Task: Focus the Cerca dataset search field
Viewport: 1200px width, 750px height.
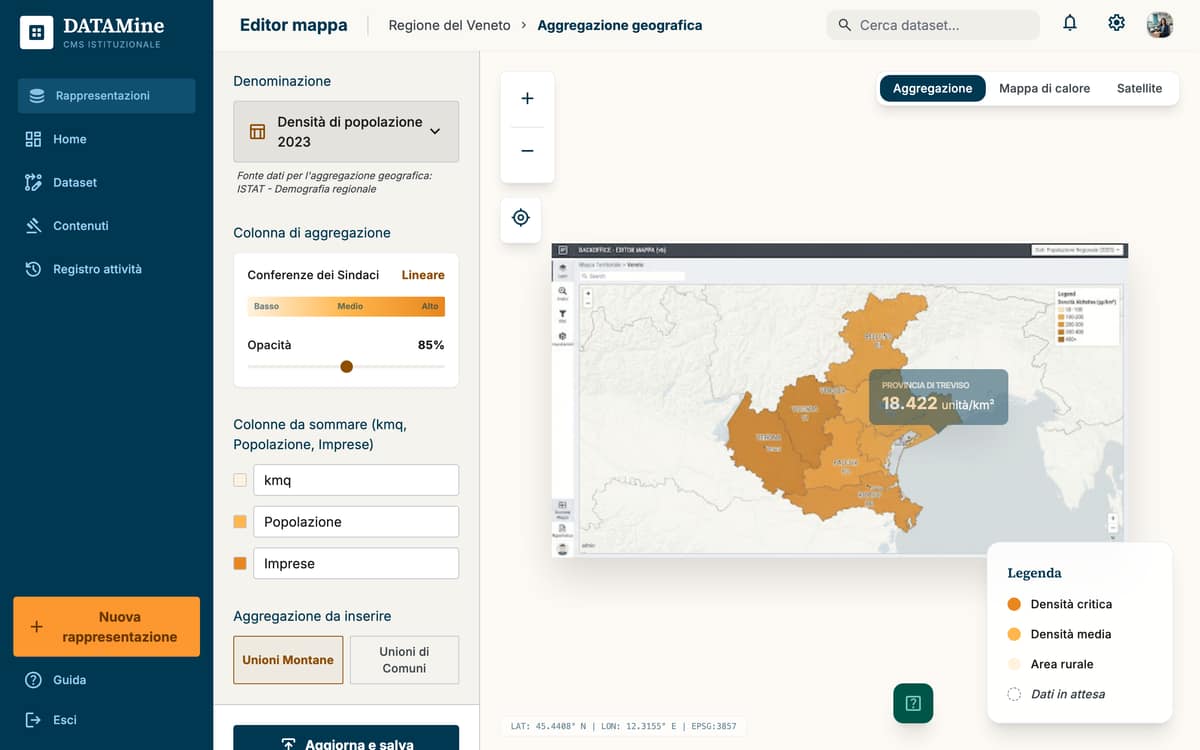Action: coord(933,25)
